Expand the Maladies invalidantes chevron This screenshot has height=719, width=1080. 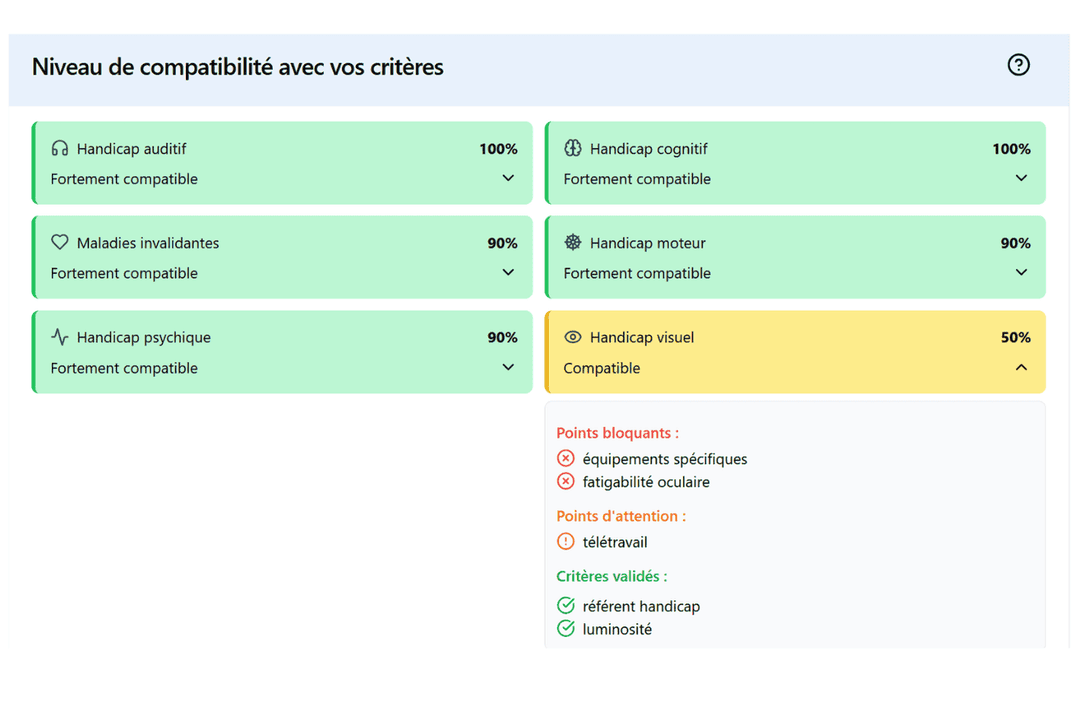[508, 272]
